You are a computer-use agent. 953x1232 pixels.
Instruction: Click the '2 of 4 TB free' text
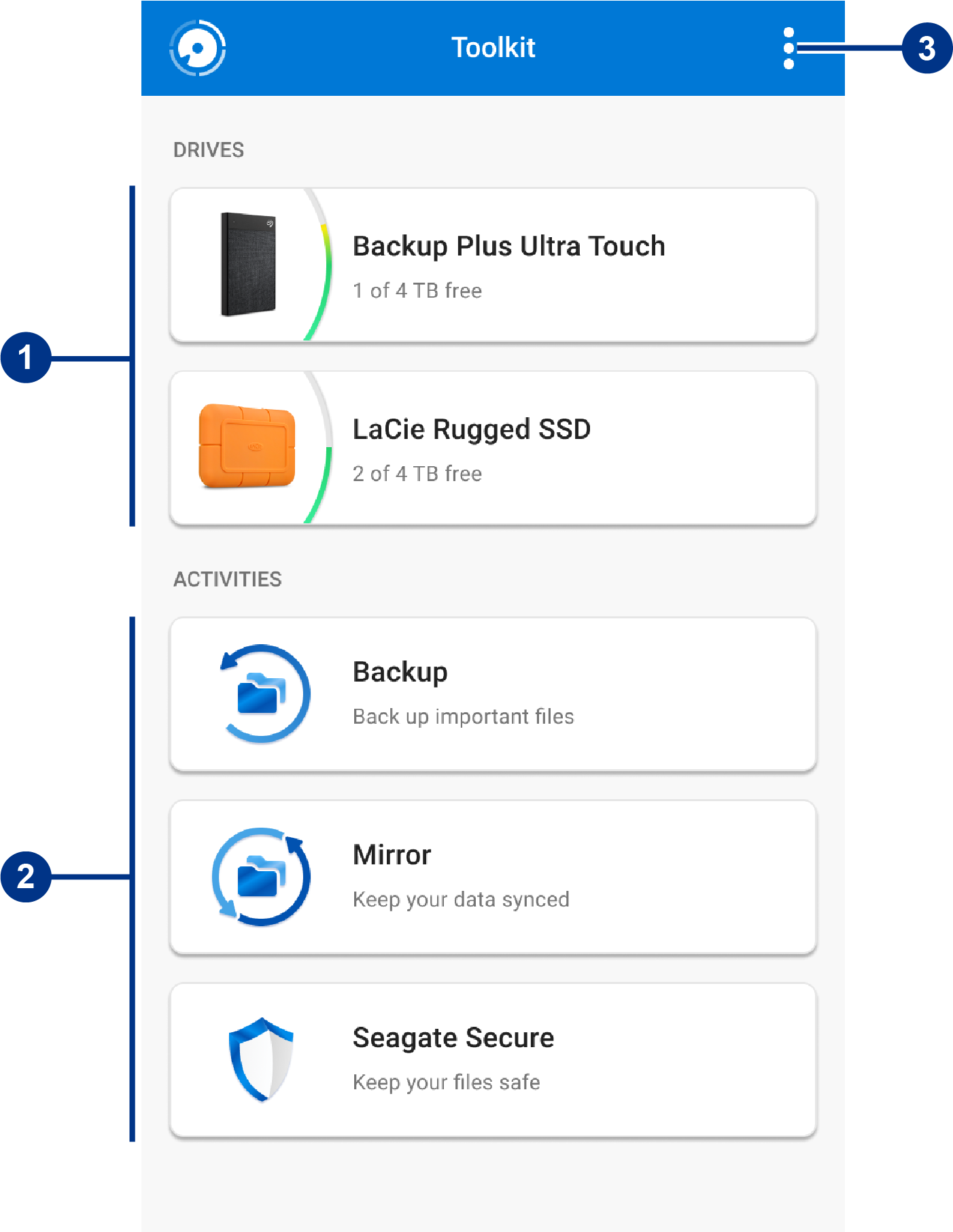pyautogui.click(x=417, y=474)
